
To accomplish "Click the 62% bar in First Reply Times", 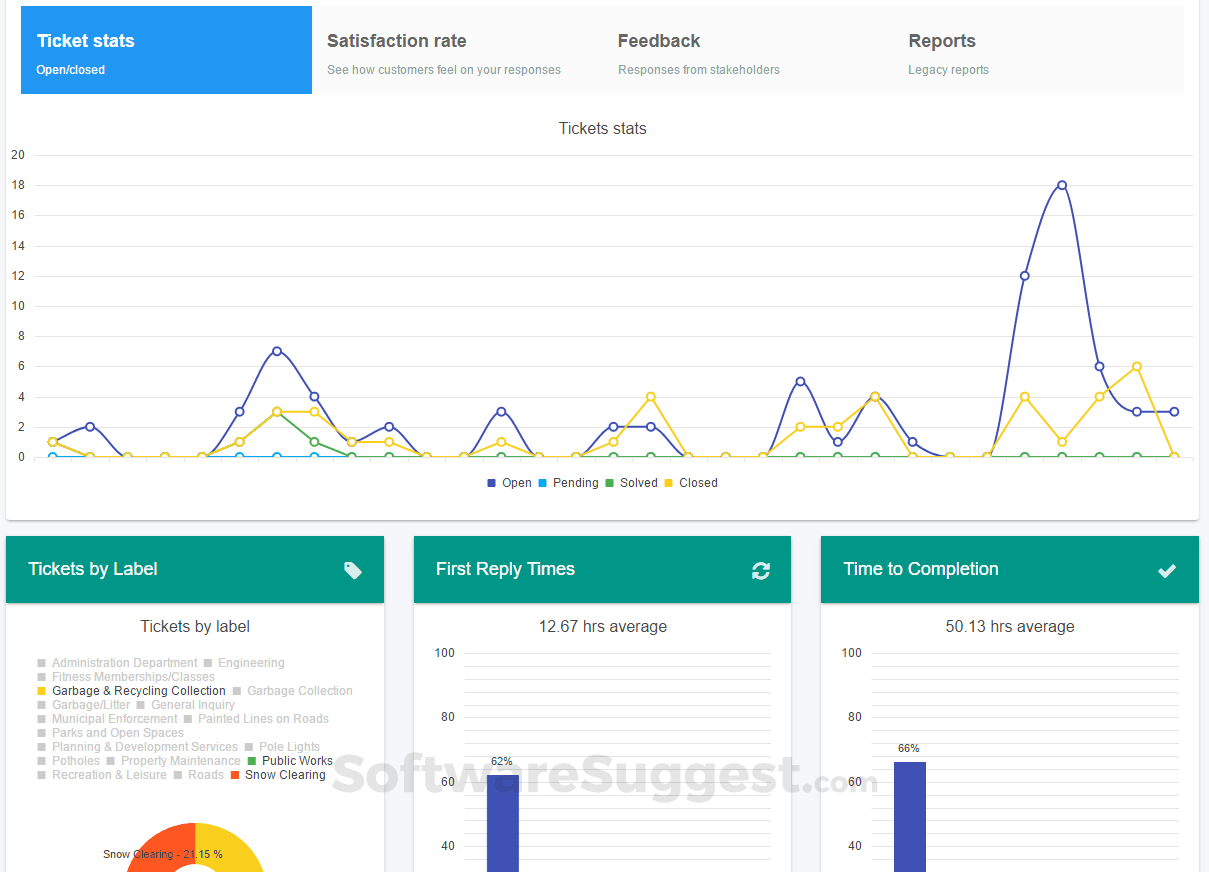I will (x=503, y=820).
